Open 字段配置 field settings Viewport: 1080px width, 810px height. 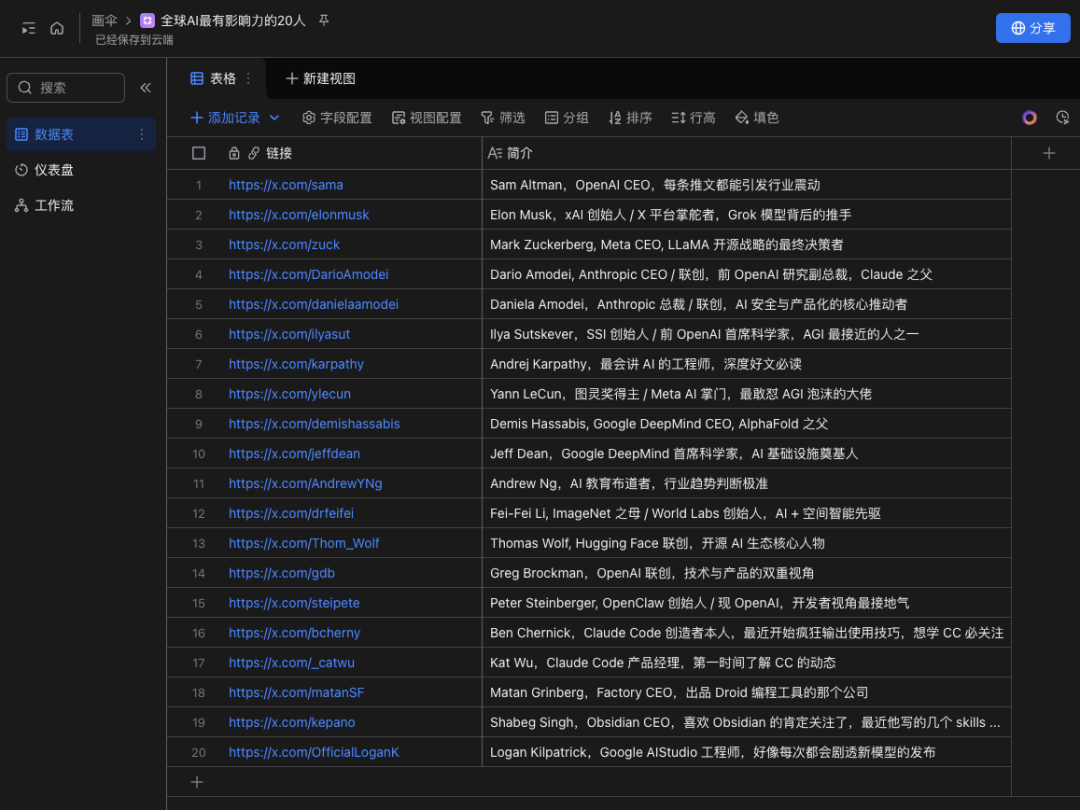[x=337, y=118]
